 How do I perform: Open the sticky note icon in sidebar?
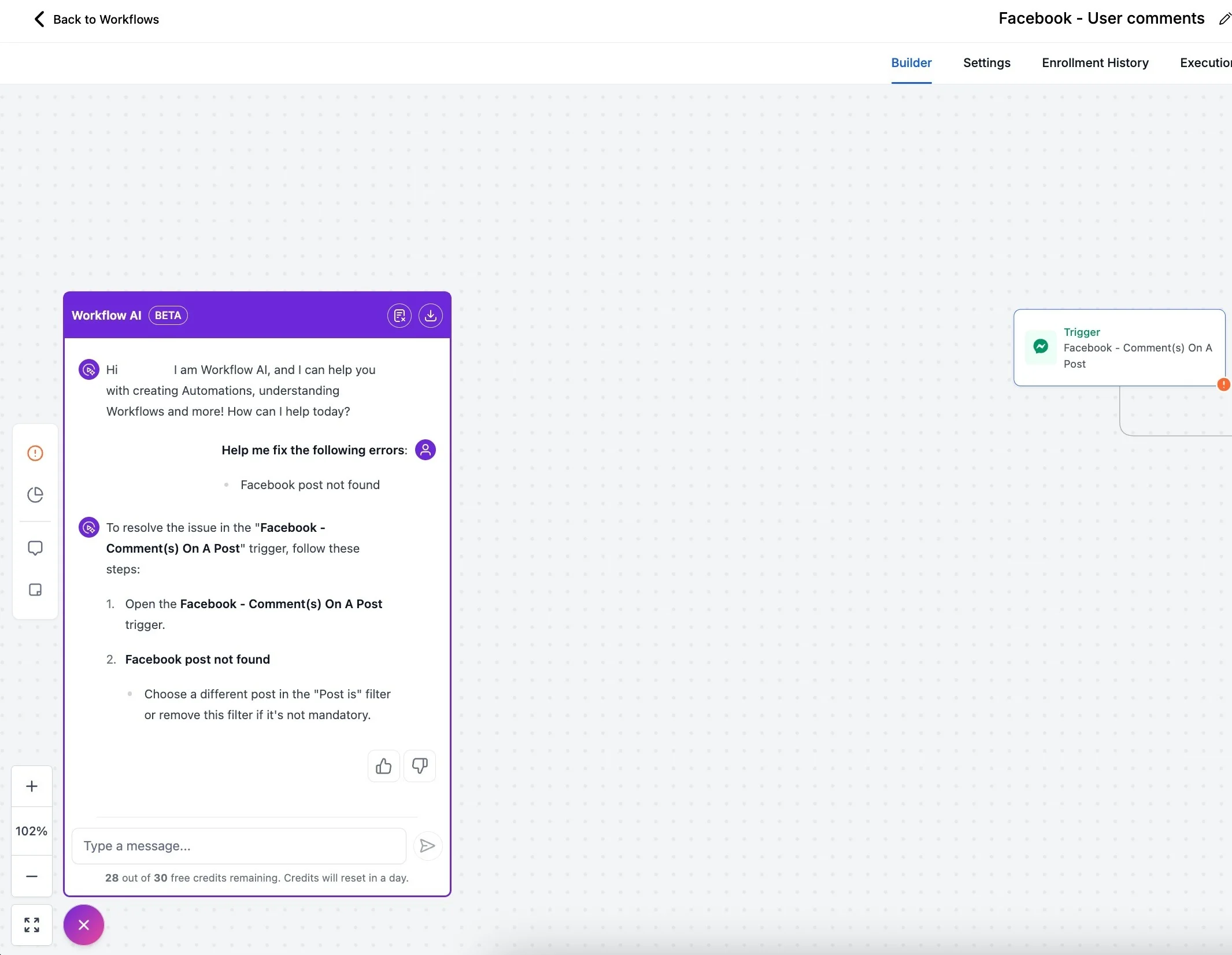35,590
